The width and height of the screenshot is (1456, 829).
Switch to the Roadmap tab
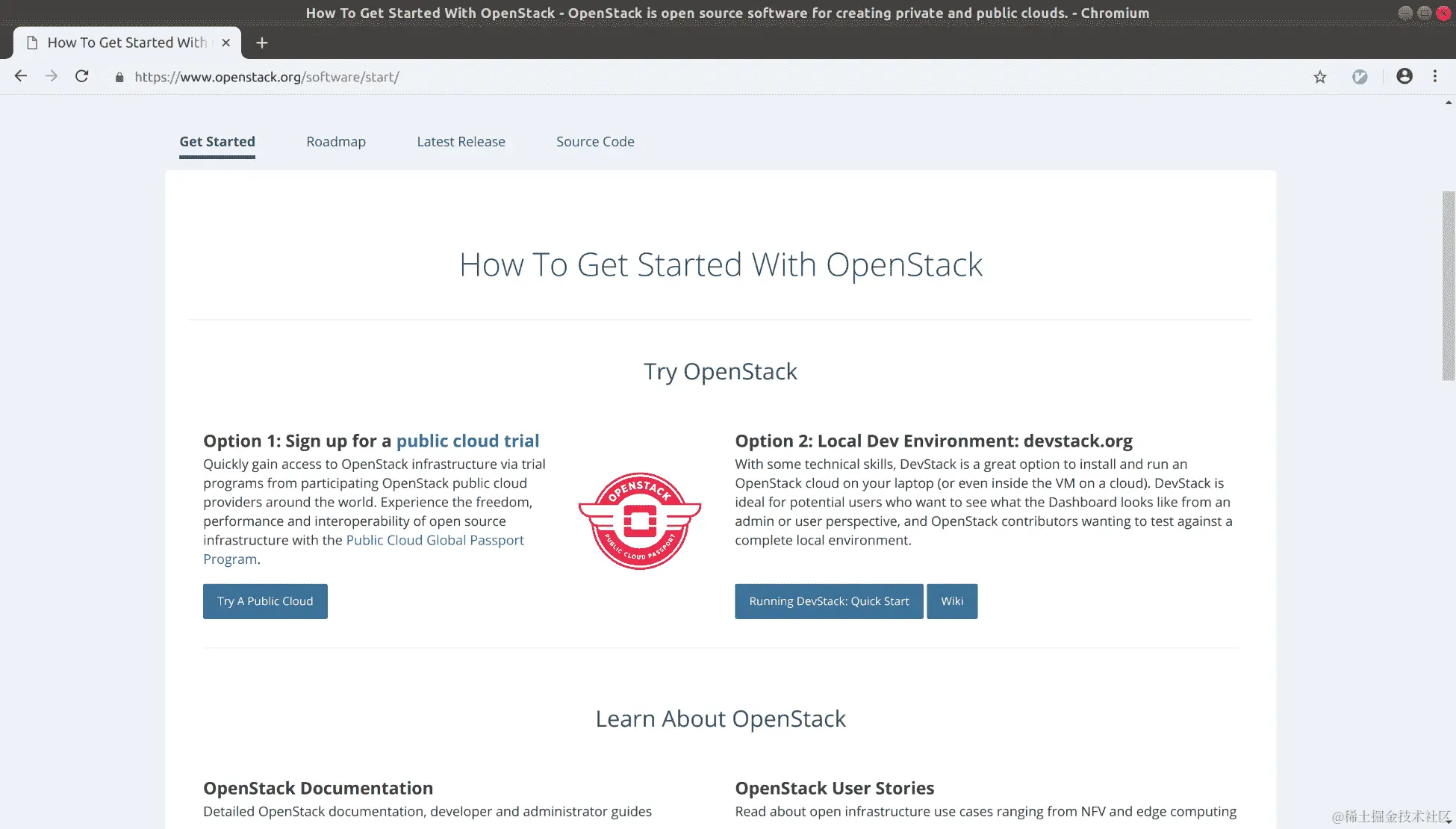pyautogui.click(x=336, y=142)
